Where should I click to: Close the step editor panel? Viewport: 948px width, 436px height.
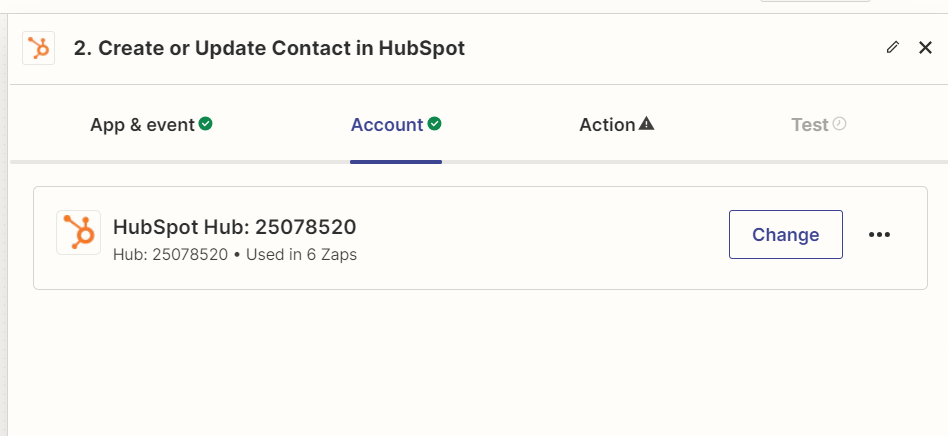925,48
